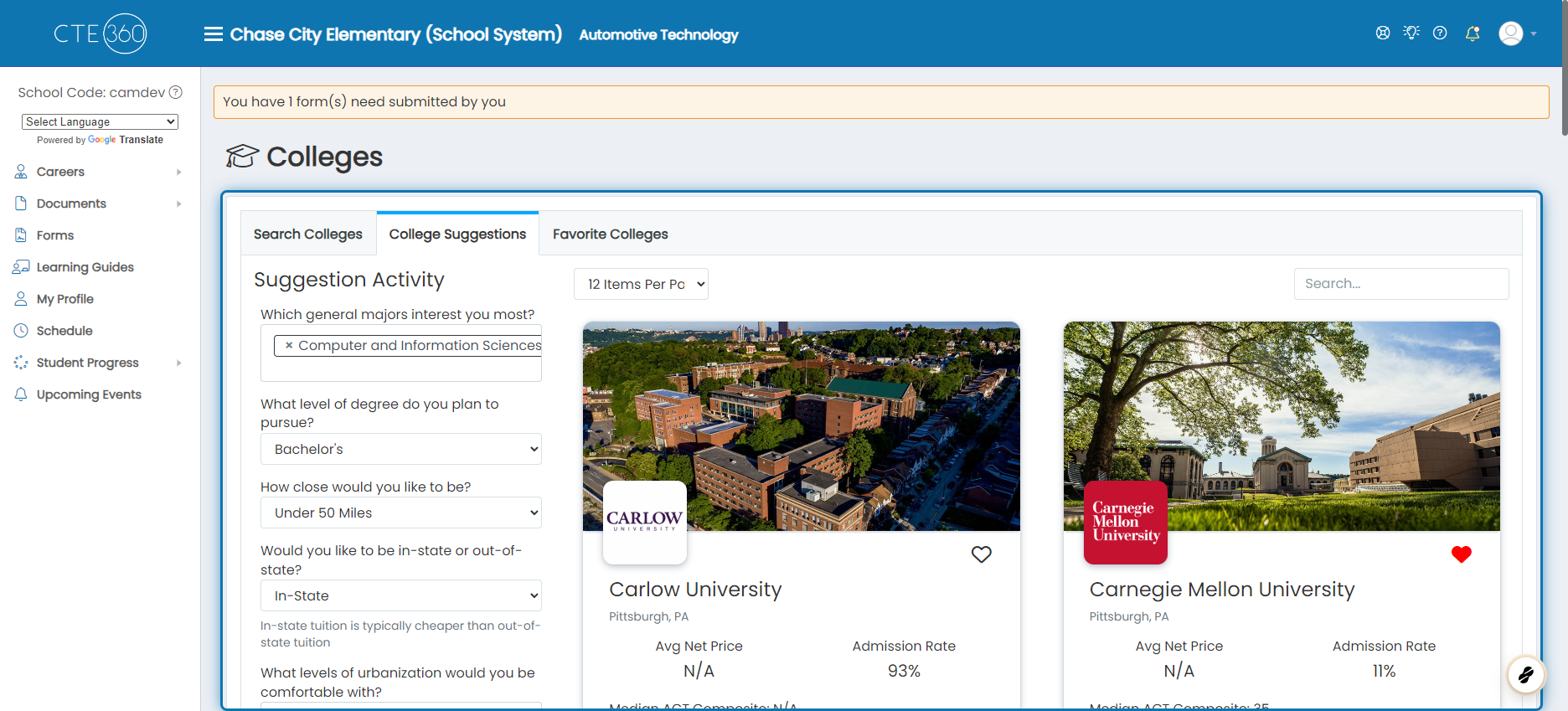Go to My Profile page
This screenshot has width=1568, height=711.
click(x=65, y=299)
